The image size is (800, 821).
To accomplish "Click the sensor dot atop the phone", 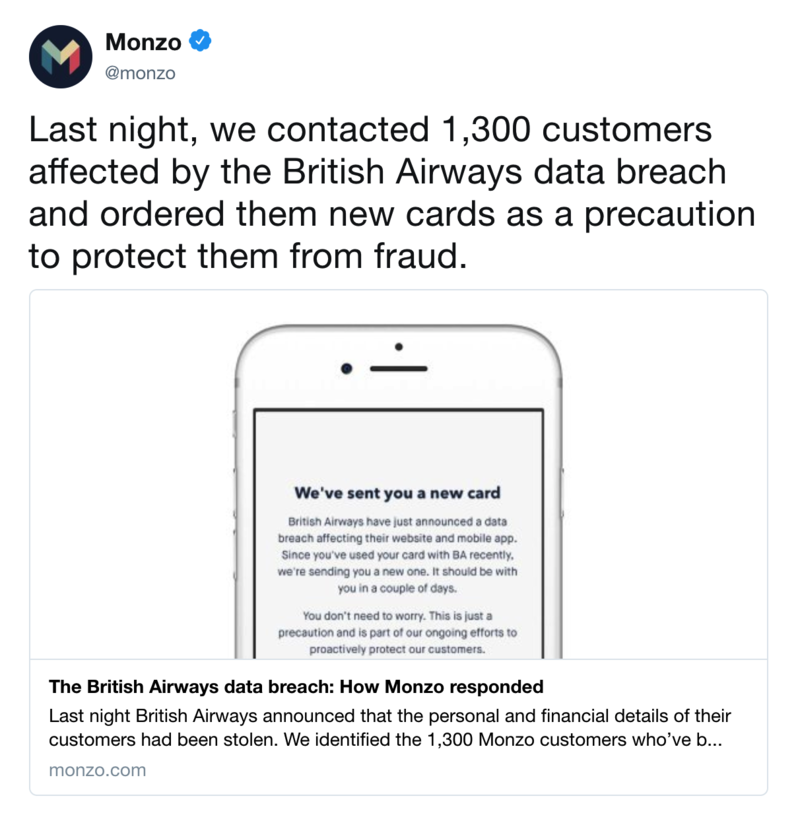I will coord(399,347).
